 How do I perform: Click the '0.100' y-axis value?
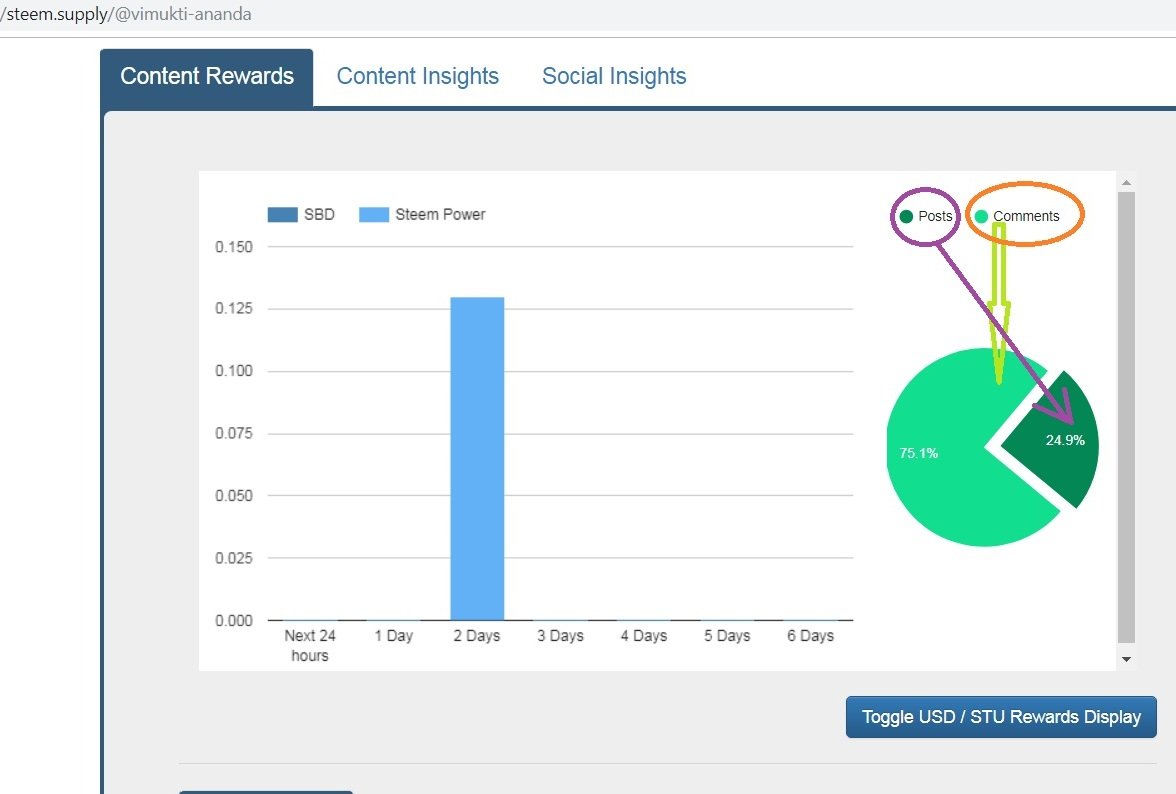234,370
